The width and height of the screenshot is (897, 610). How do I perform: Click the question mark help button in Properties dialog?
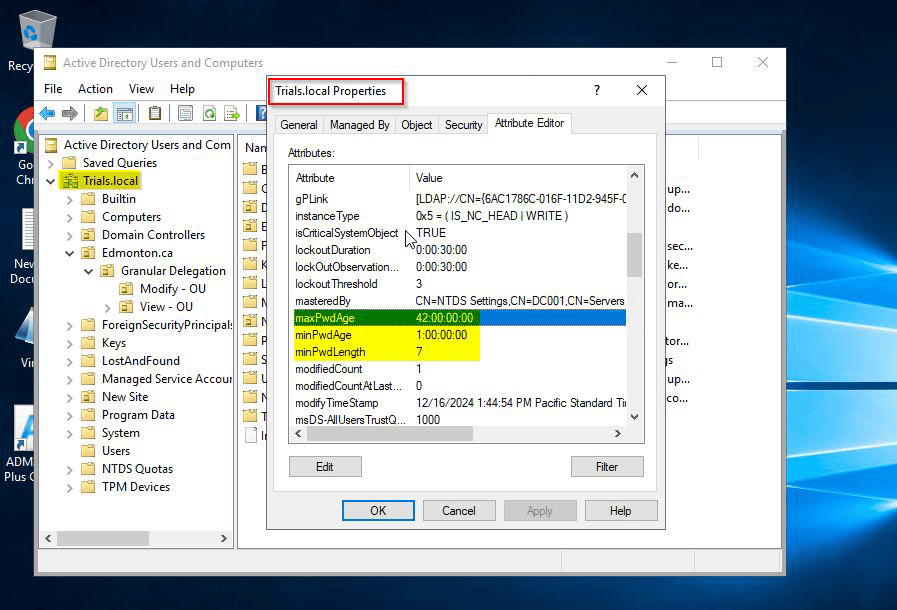597,90
